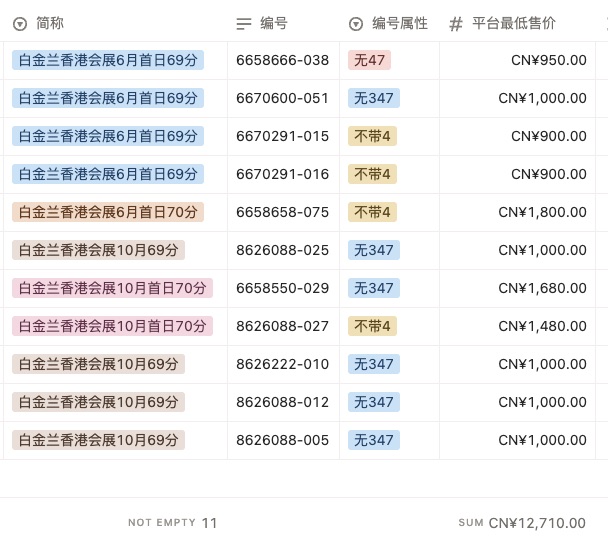The height and width of the screenshot is (544, 608).
Task: Open the 平台最低售价 column header menu
Action: coord(514,23)
